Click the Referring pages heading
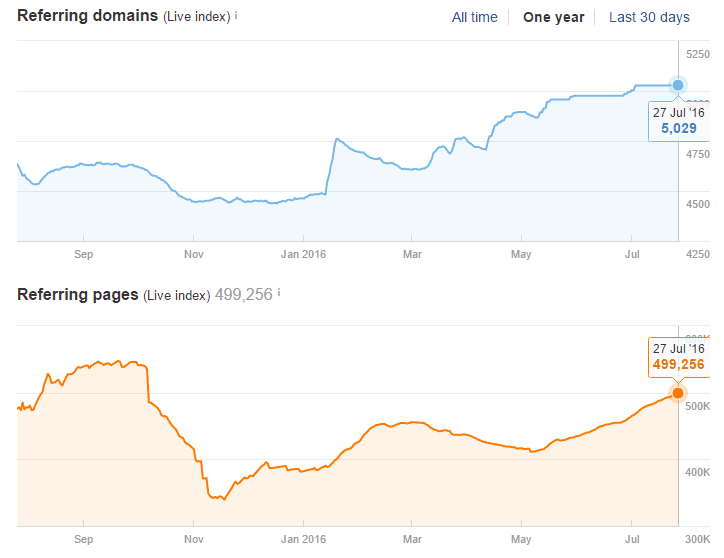 click(78, 295)
